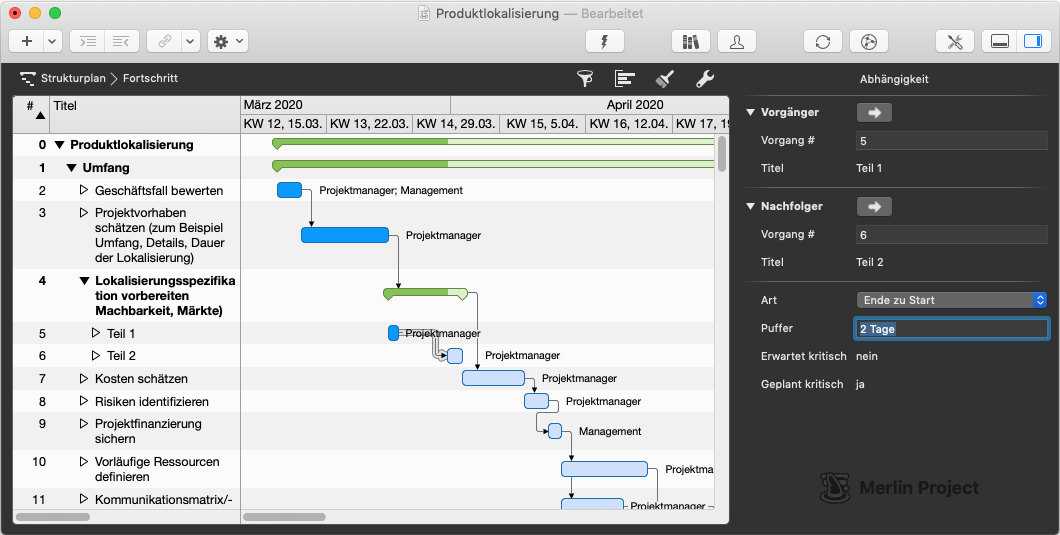Expand the Kosten schätzen task row
Viewport: 1060px width, 535px height.
click(x=84, y=379)
